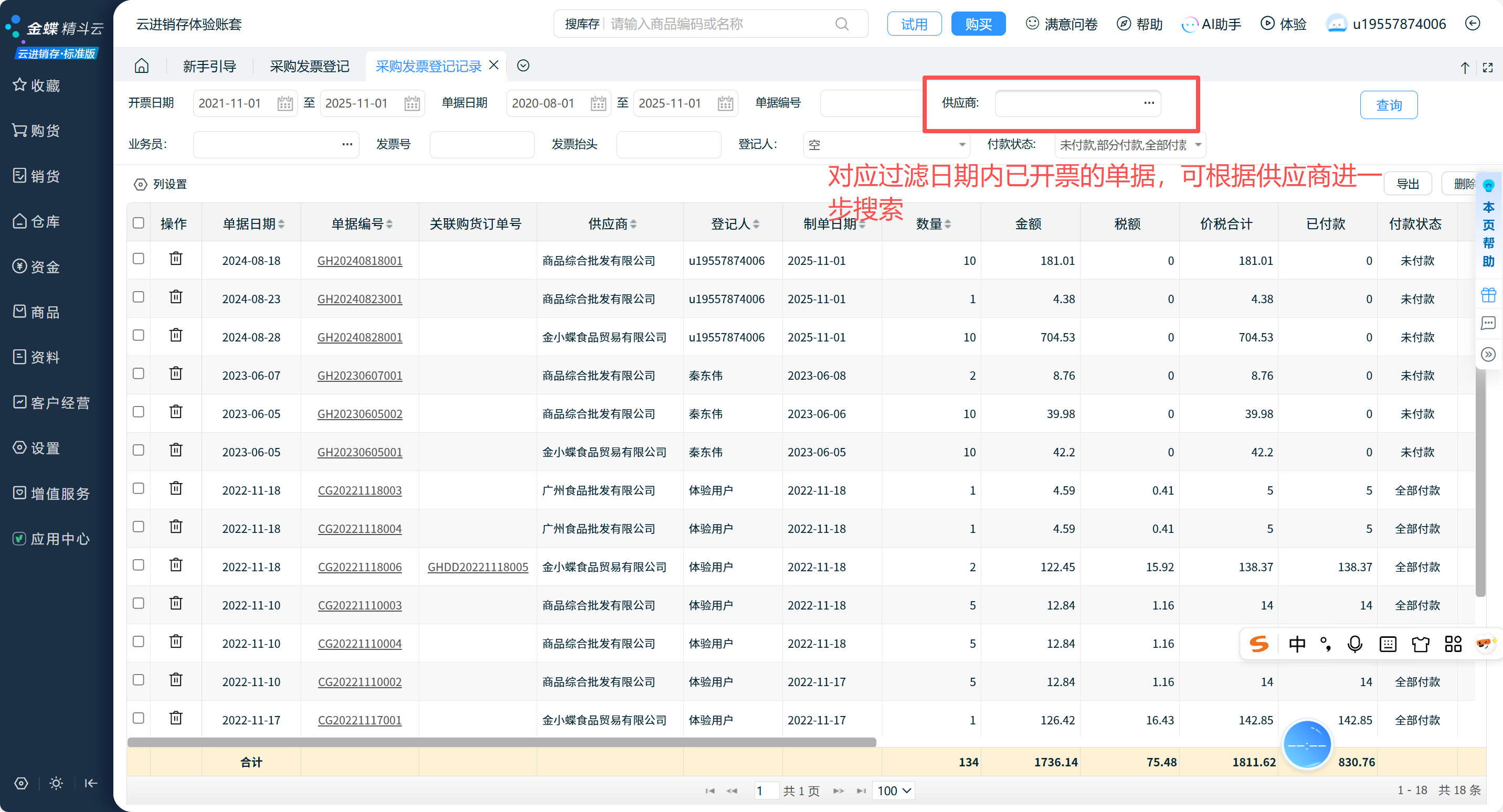Open 列设置 column settings gear
The image size is (1503, 812).
[140, 184]
